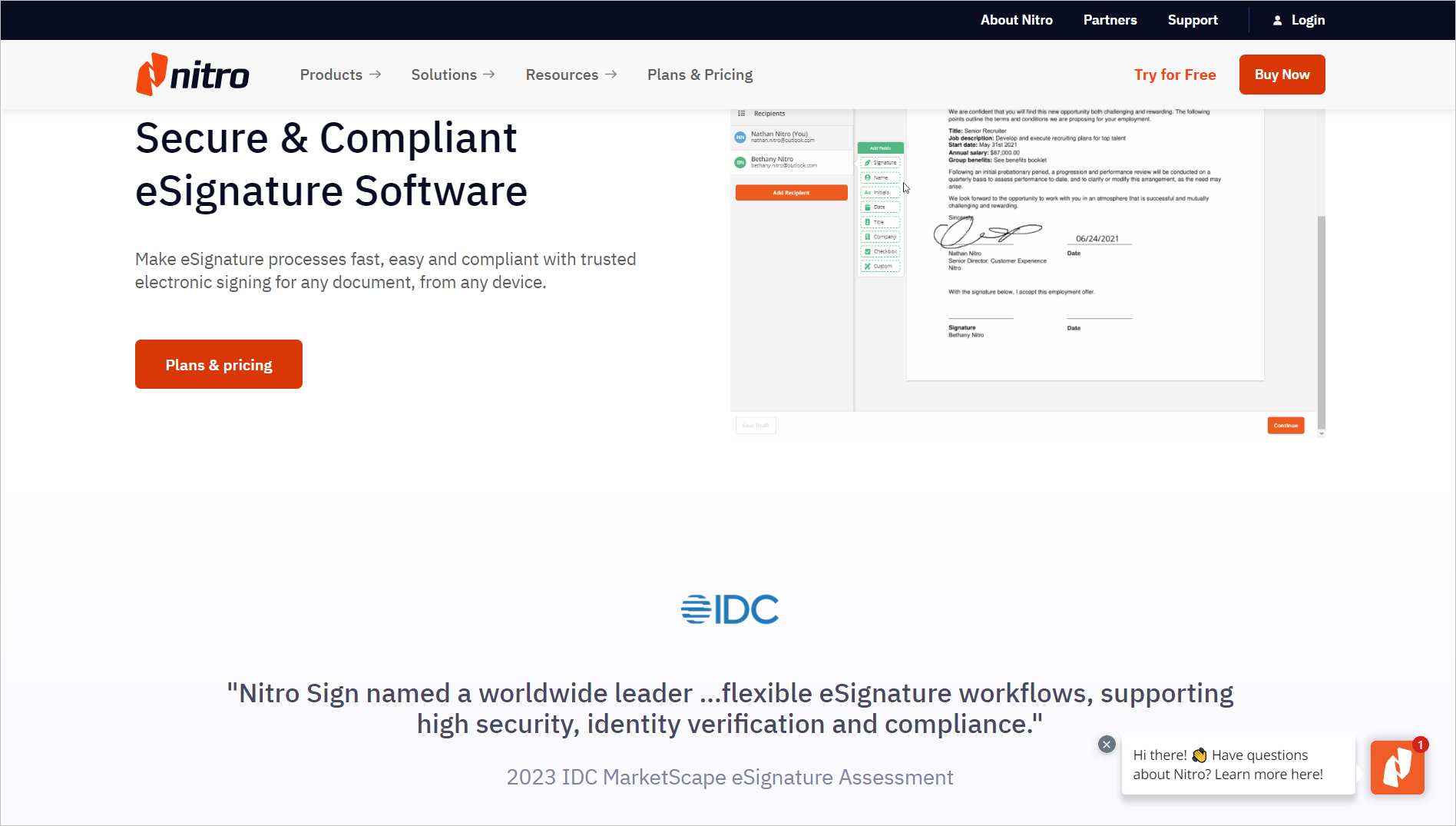Open Plans & Pricing in navigation bar
1456x826 pixels.
(x=700, y=75)
